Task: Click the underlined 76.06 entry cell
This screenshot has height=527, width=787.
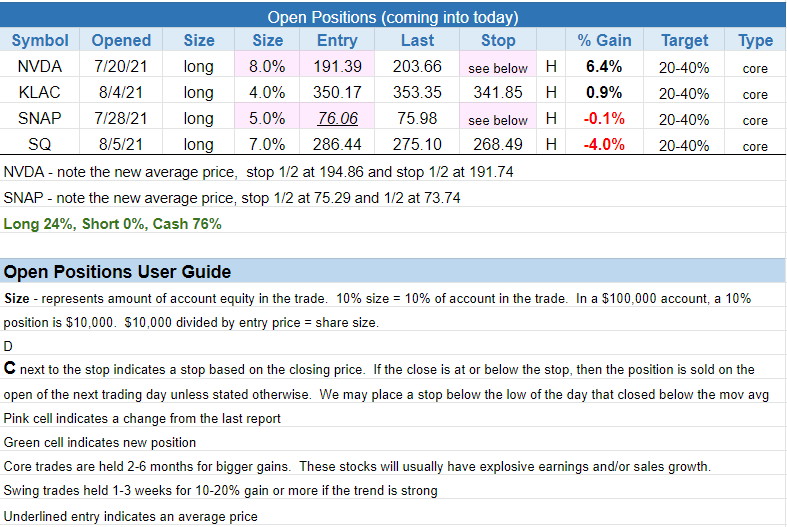Action: 337,118
